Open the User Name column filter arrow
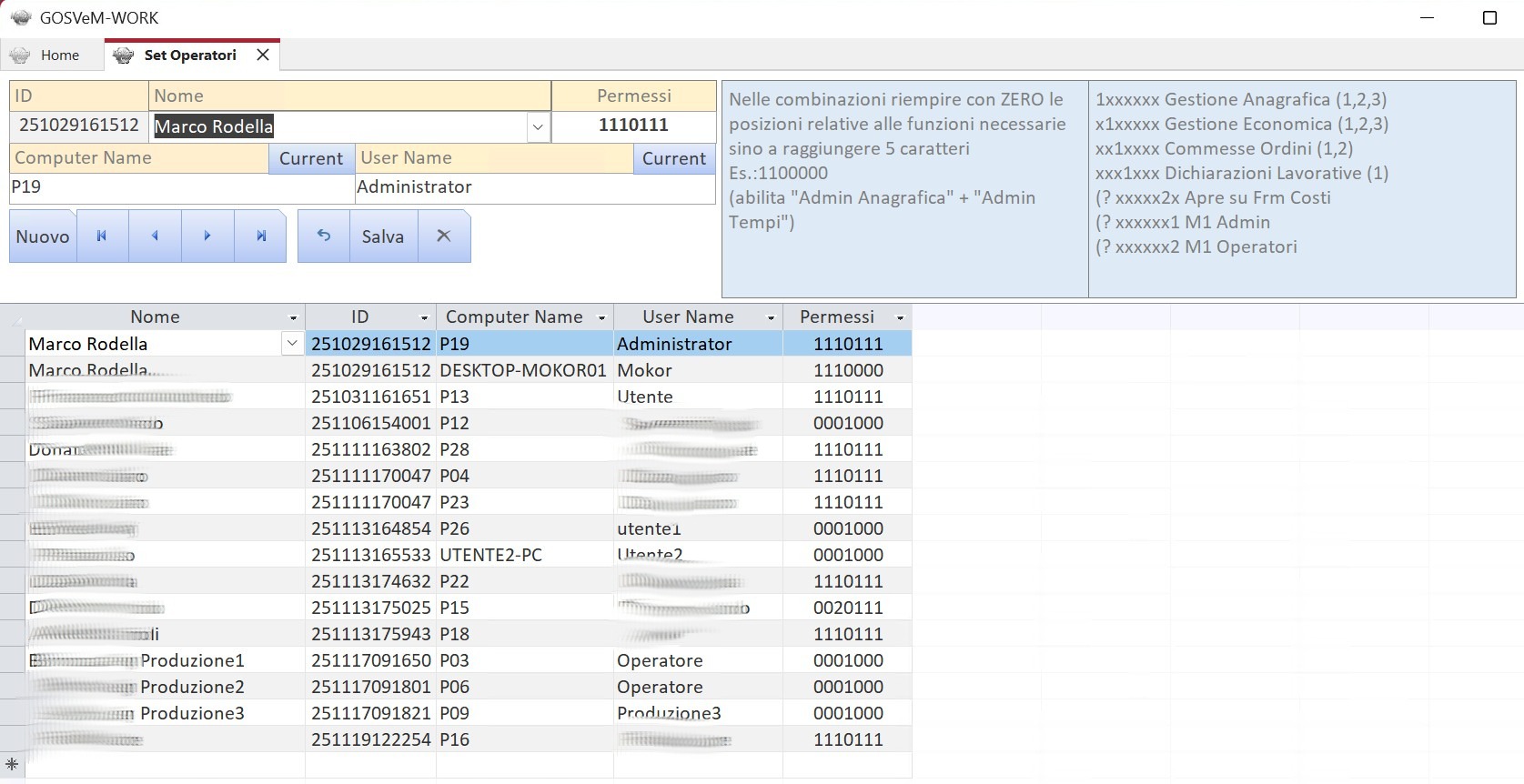The width and height of the screenshot is (1524, 784). (771, 317)
